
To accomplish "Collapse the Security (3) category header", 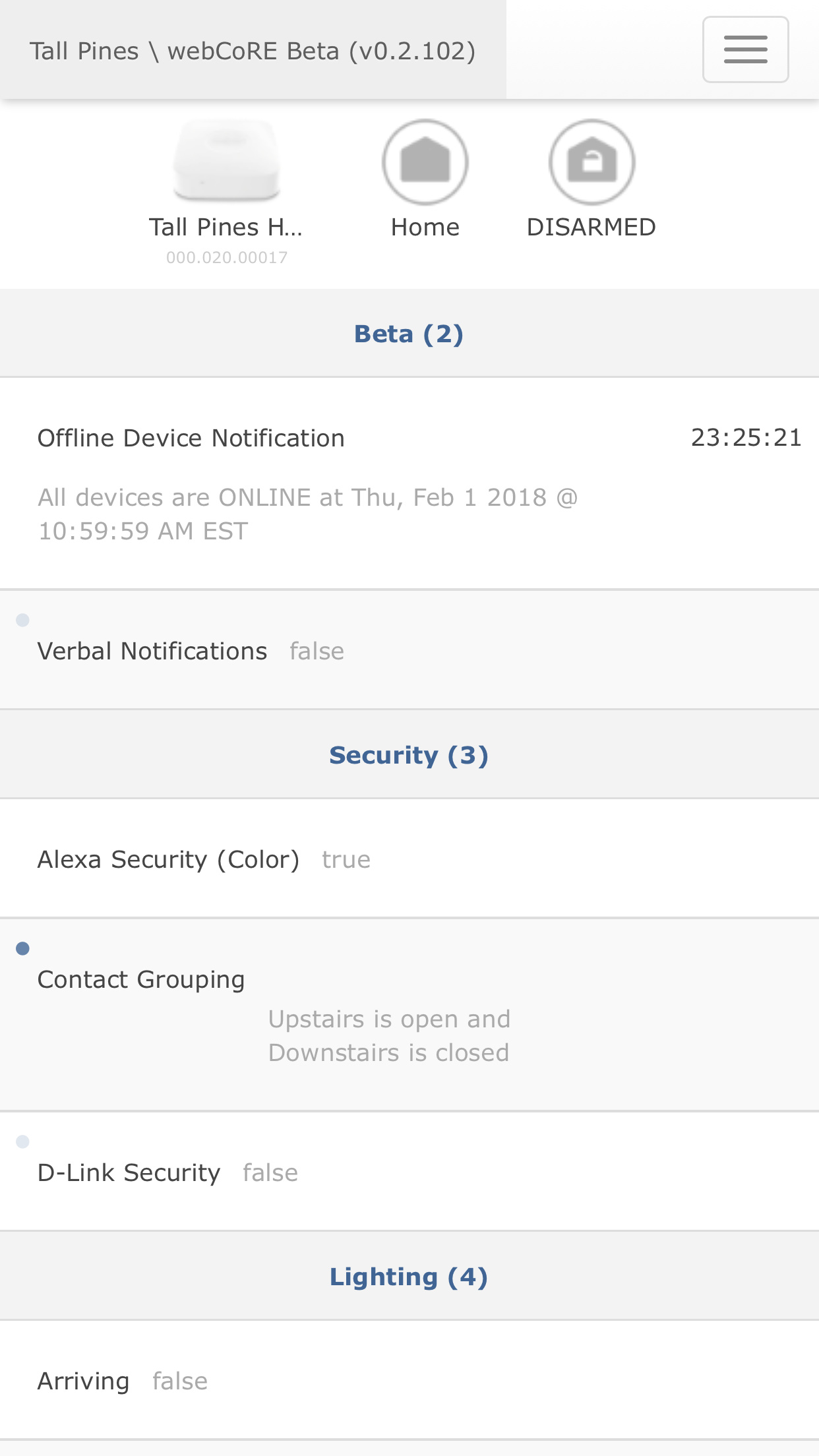I will click(x=409, y=755).
